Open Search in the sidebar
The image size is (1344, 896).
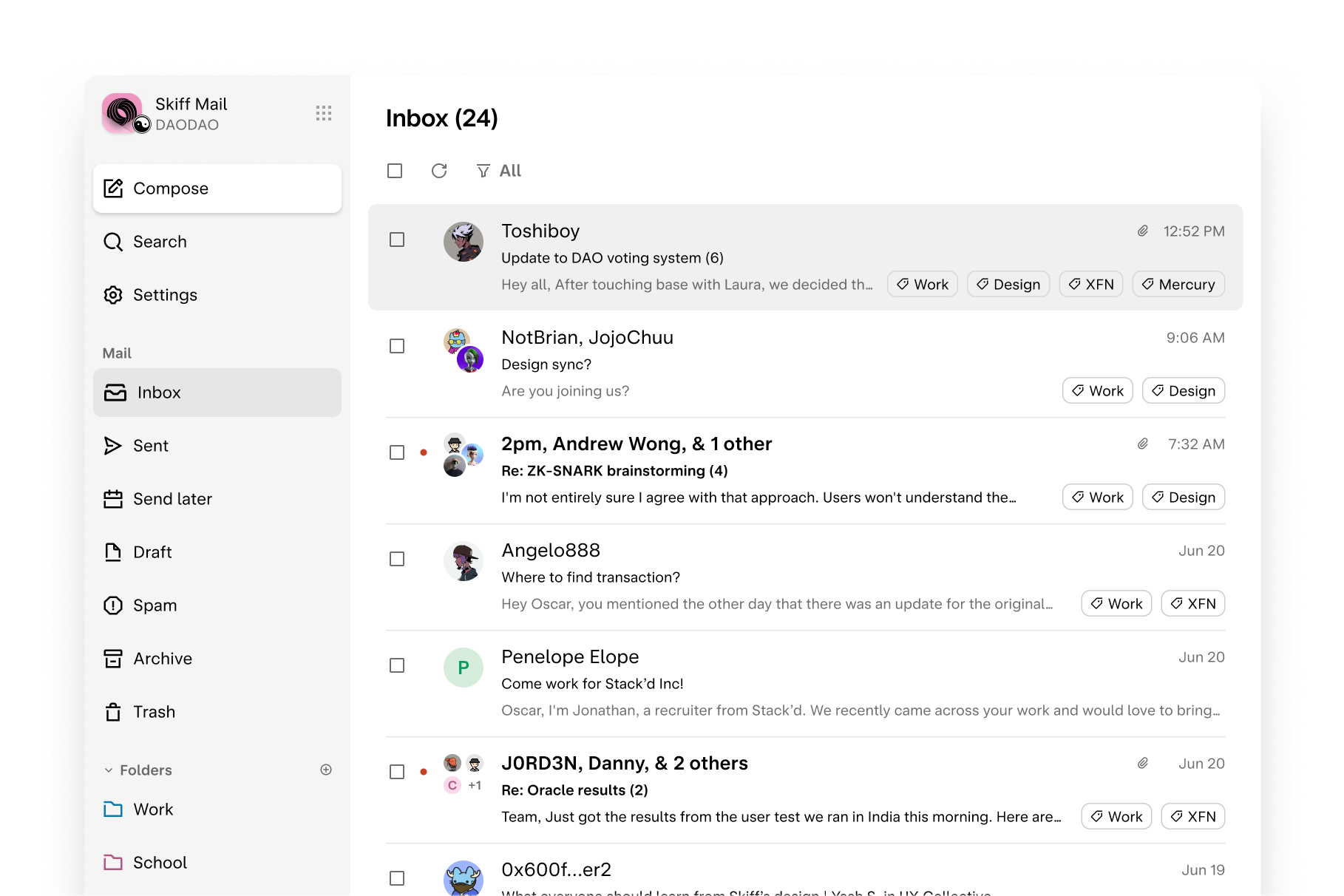pyautogui.click(x=217, y=242)
